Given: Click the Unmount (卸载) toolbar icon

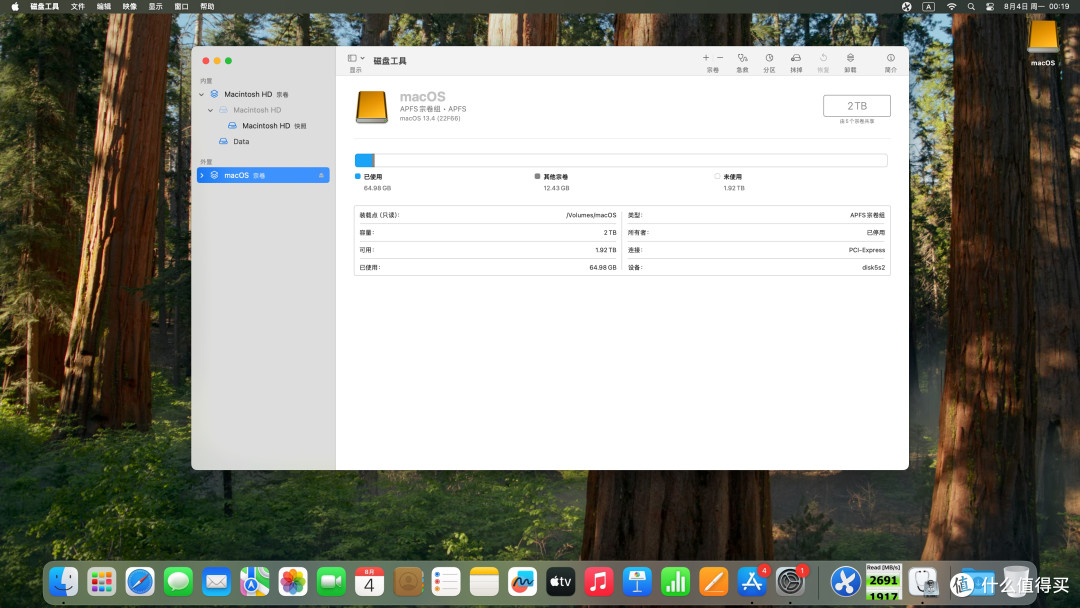Looking at the screenshot, I should [x=850, y=58].
